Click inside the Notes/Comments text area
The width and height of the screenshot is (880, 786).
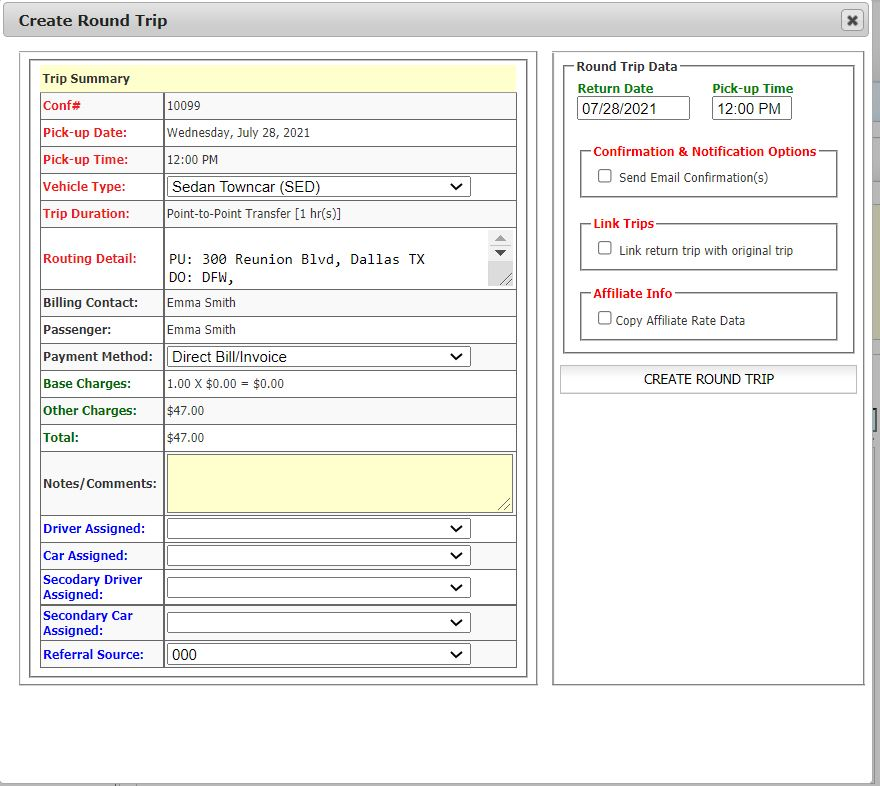(340, 484)
